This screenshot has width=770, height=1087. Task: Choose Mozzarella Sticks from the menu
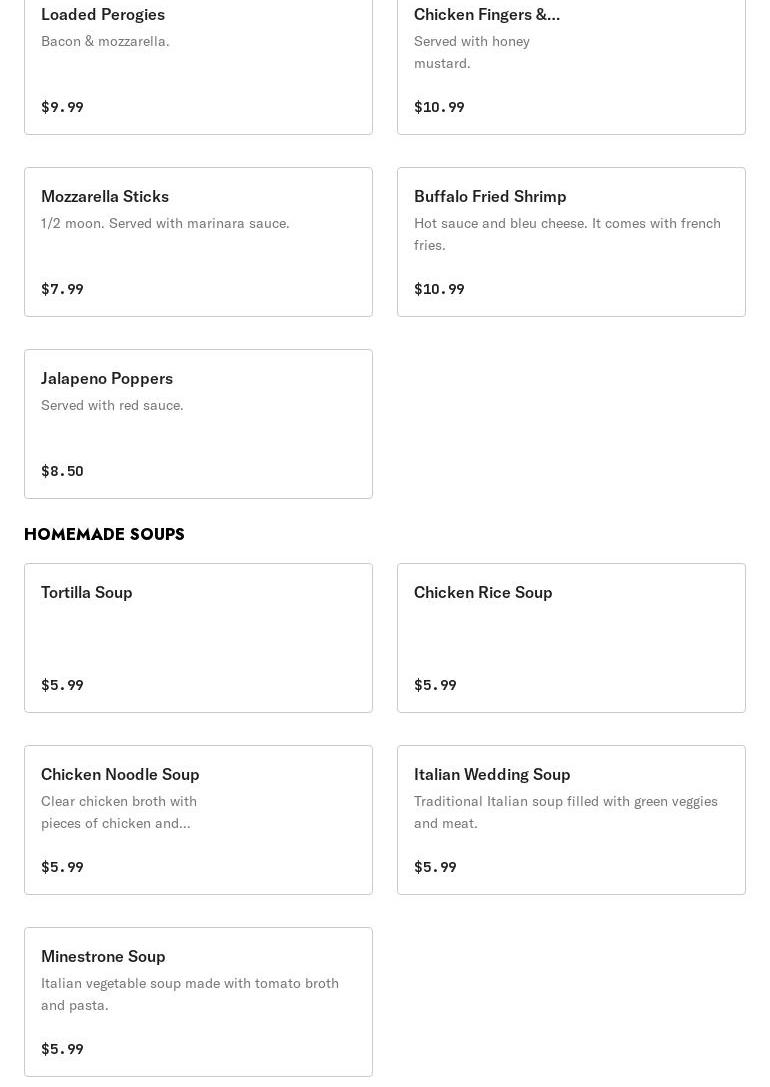[x=105, y=196]
